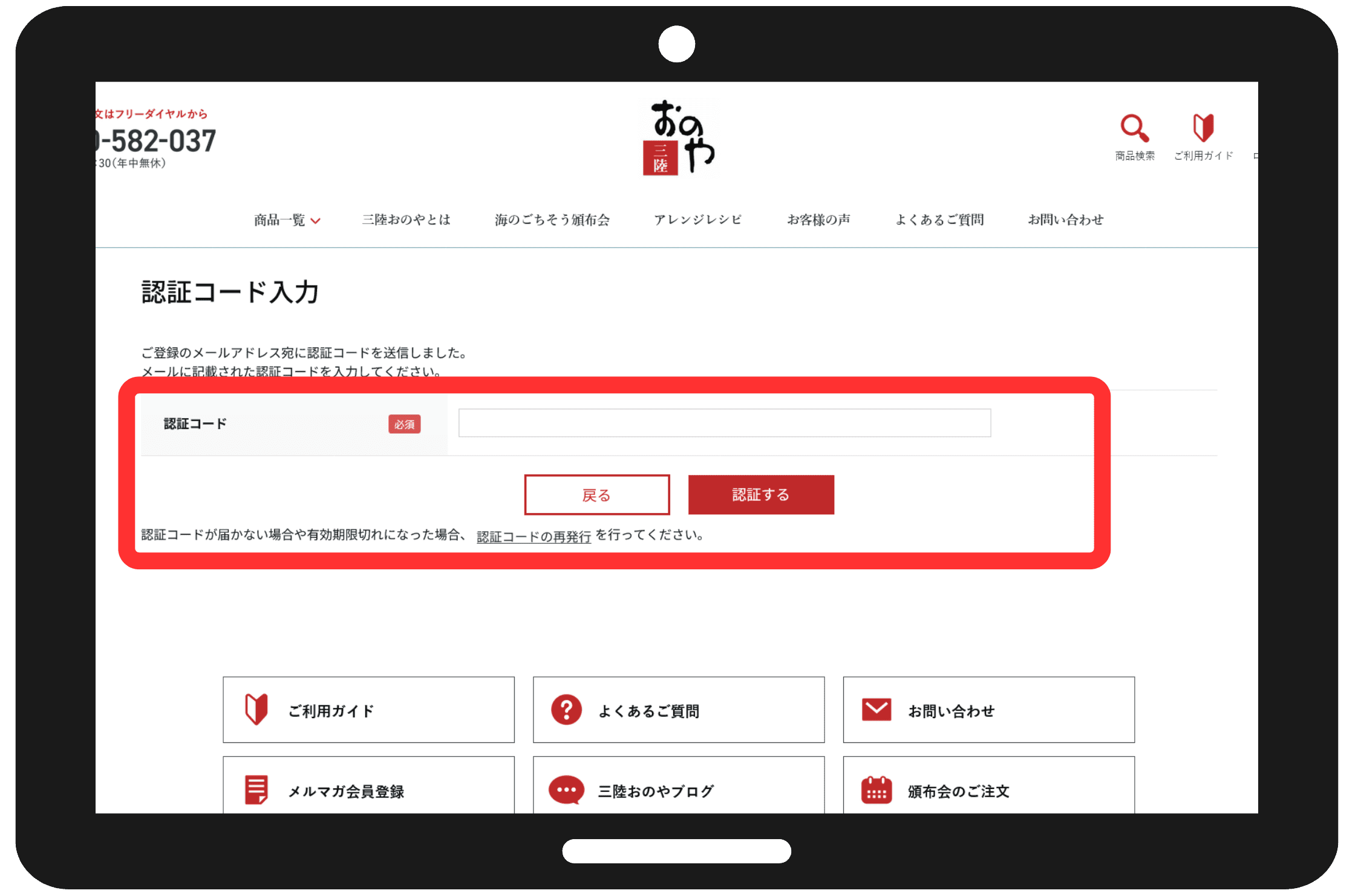Click the envelope icon in お問い合わせ card
1358x896 pixels.
click(876, 710)
